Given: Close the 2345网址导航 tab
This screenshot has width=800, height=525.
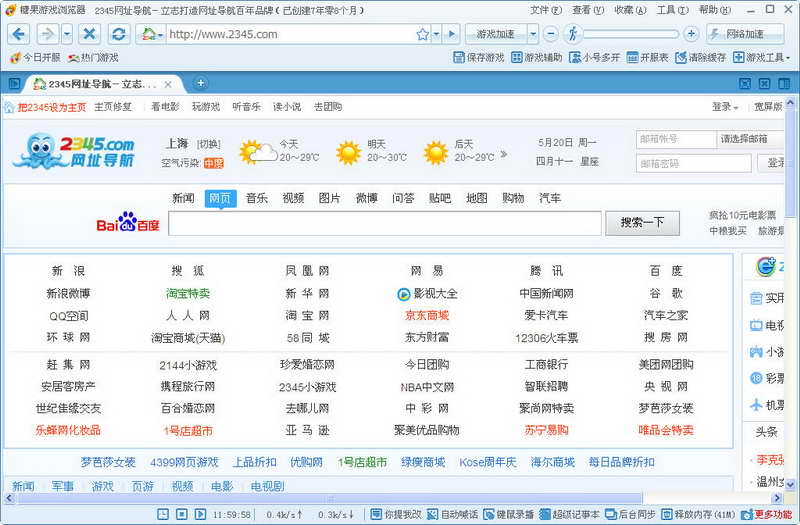Looking at the screenshot, I should coord(168,84).
